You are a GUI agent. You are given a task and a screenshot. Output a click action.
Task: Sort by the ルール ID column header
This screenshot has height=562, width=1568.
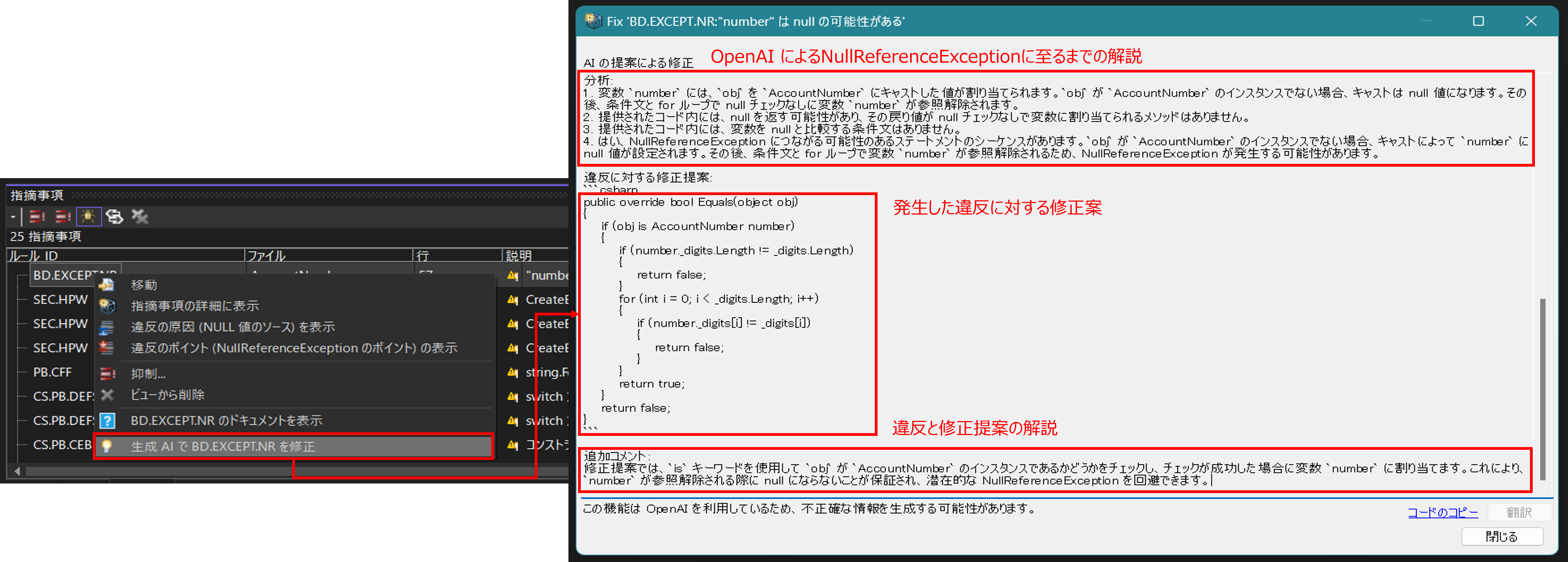[x=125, y=256]
